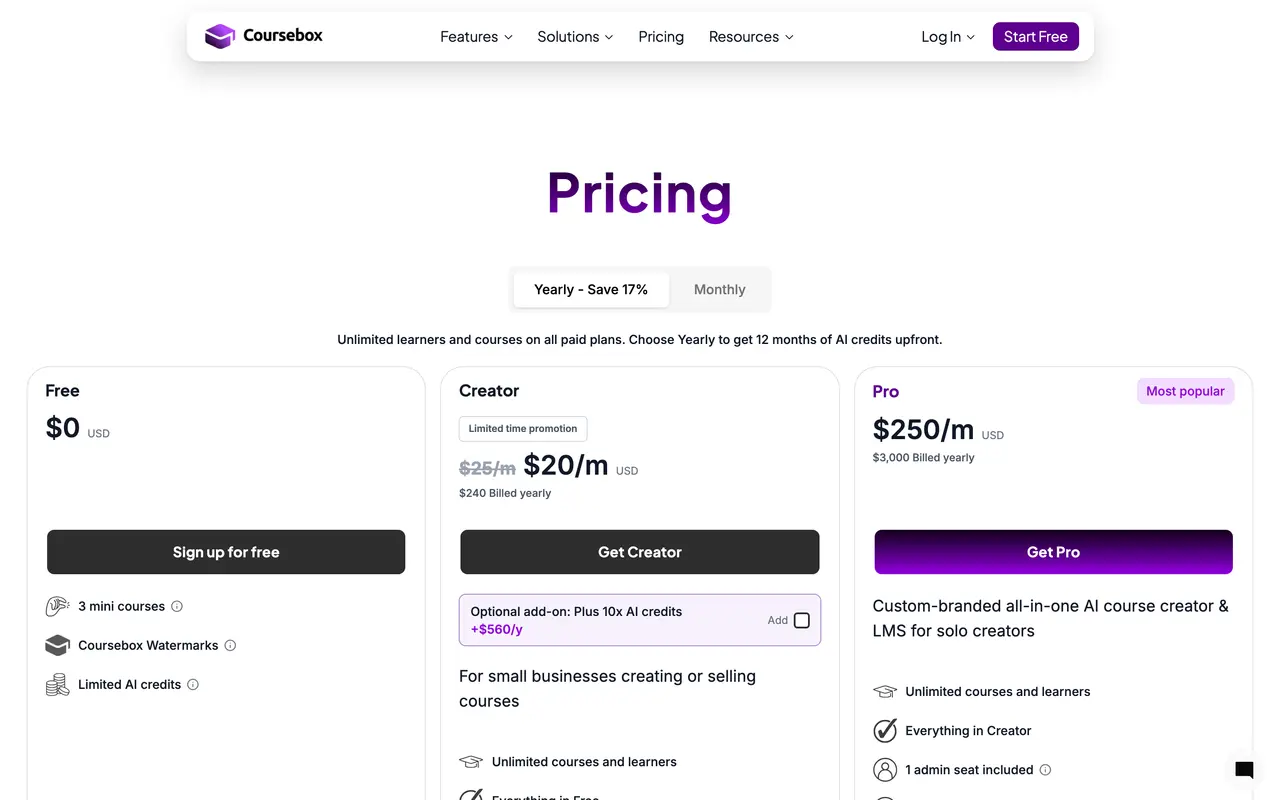1280x800 pixels.
Task: Click the $20/m Creator price
Action: (566, 465)
